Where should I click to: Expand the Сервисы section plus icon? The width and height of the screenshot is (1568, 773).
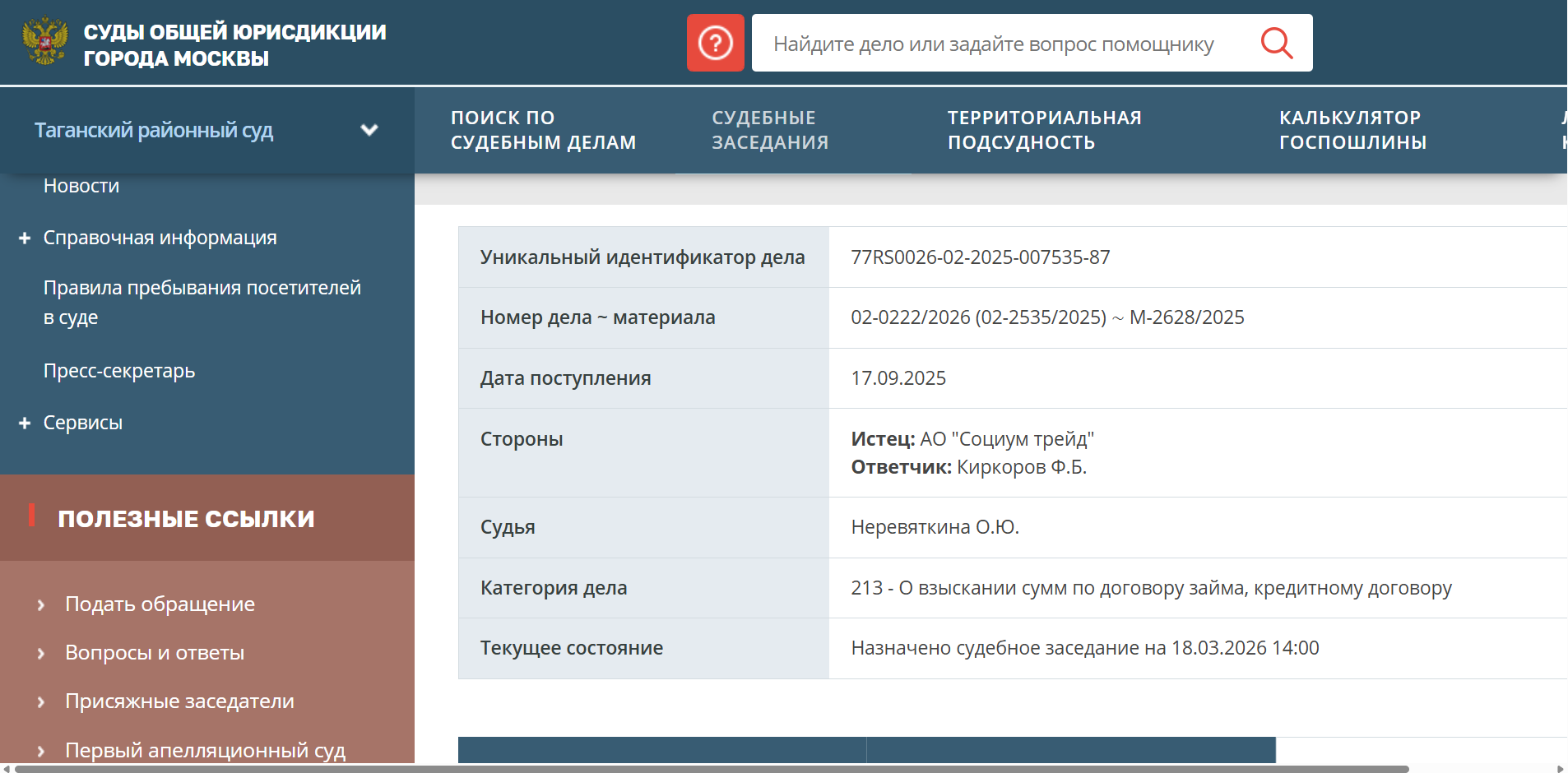(25, 423)
